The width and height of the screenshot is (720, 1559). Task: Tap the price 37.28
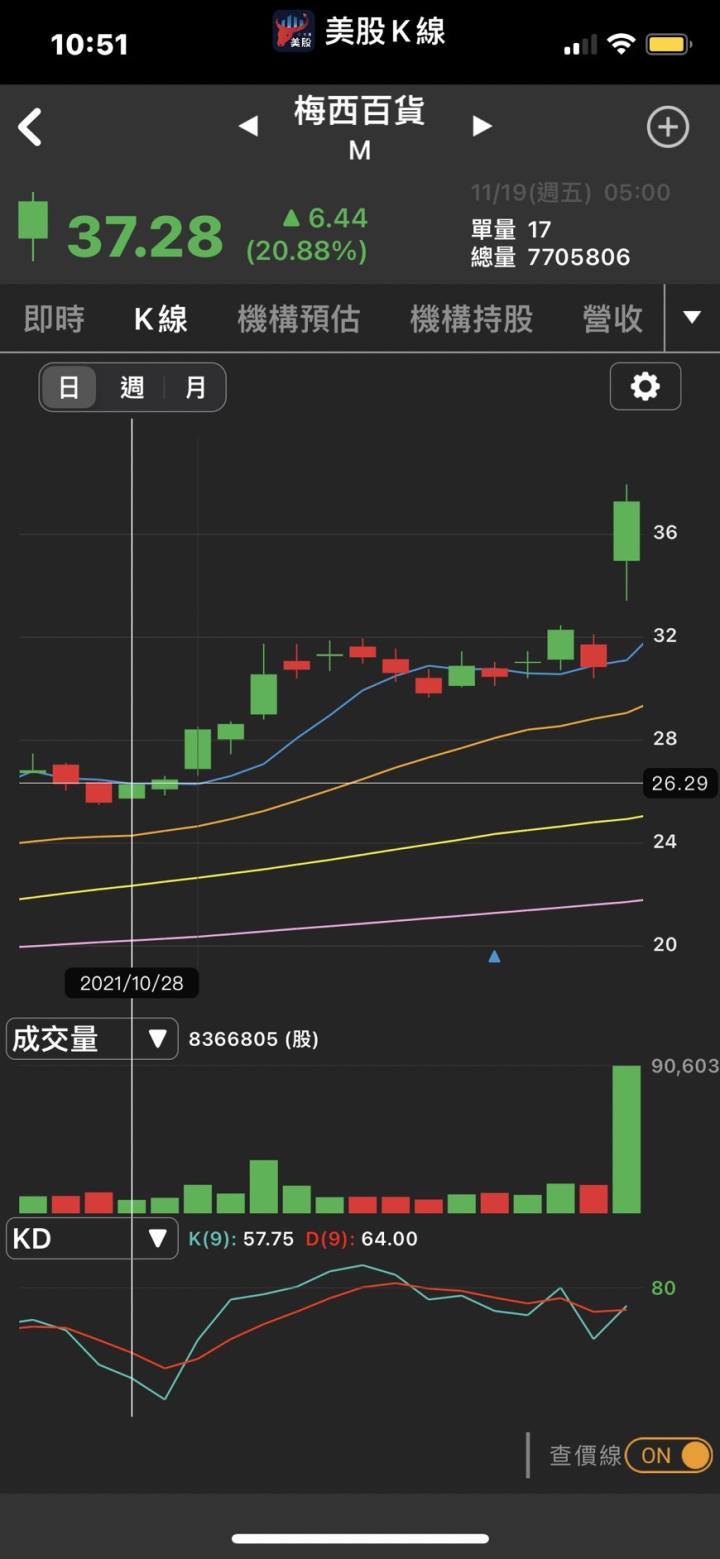pyautogui.click(x=145, y=237)
